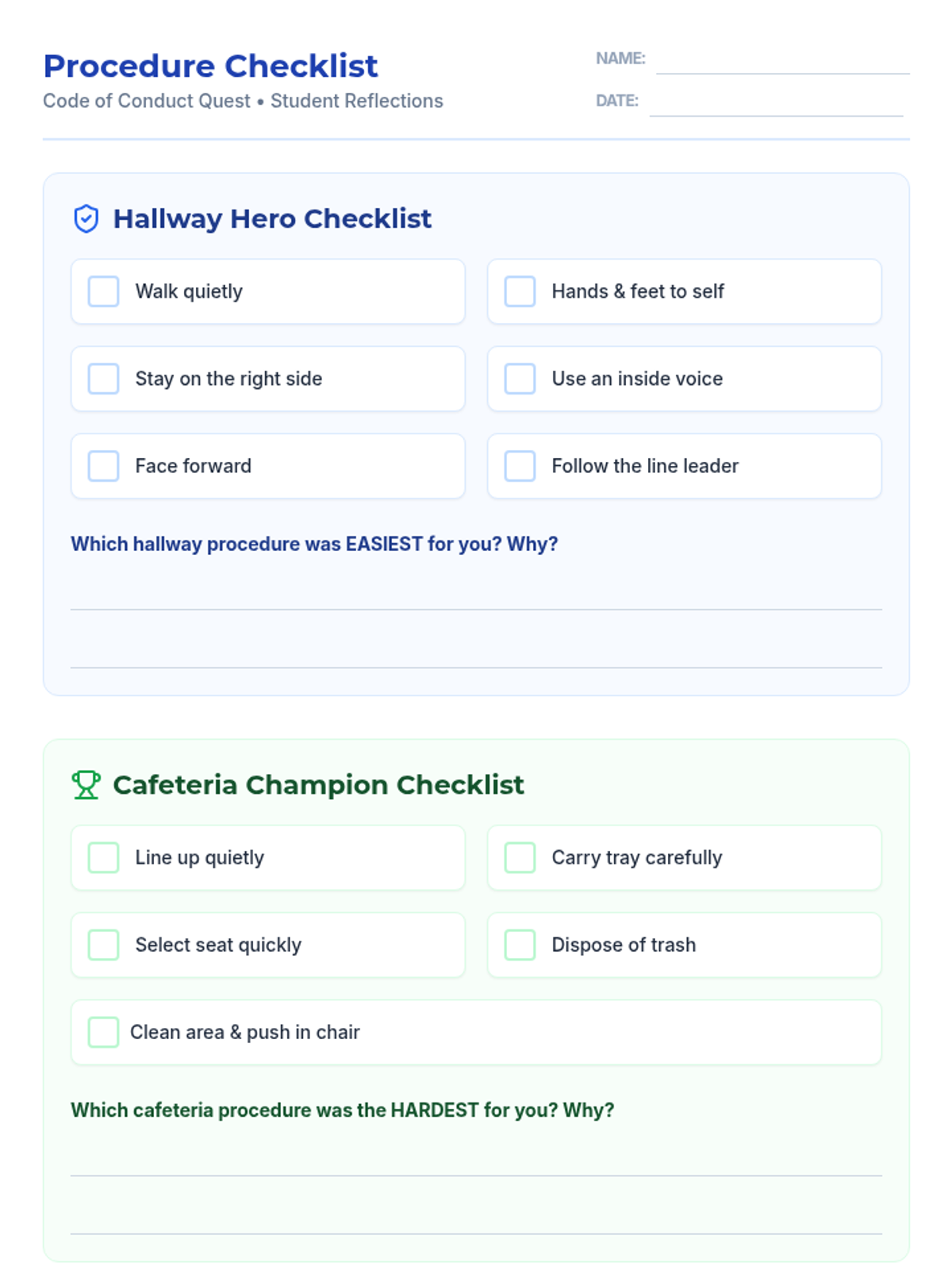Tick Clean area & push in chair
The width and height of the screenshot is (952, 1270).
click(x=104, y=1032)
